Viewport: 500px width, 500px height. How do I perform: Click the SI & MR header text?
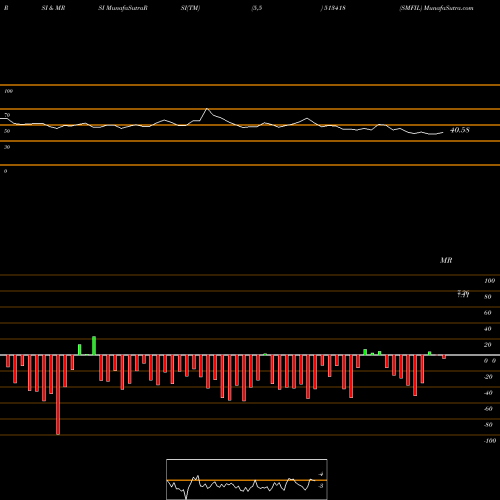pos(53,8)
